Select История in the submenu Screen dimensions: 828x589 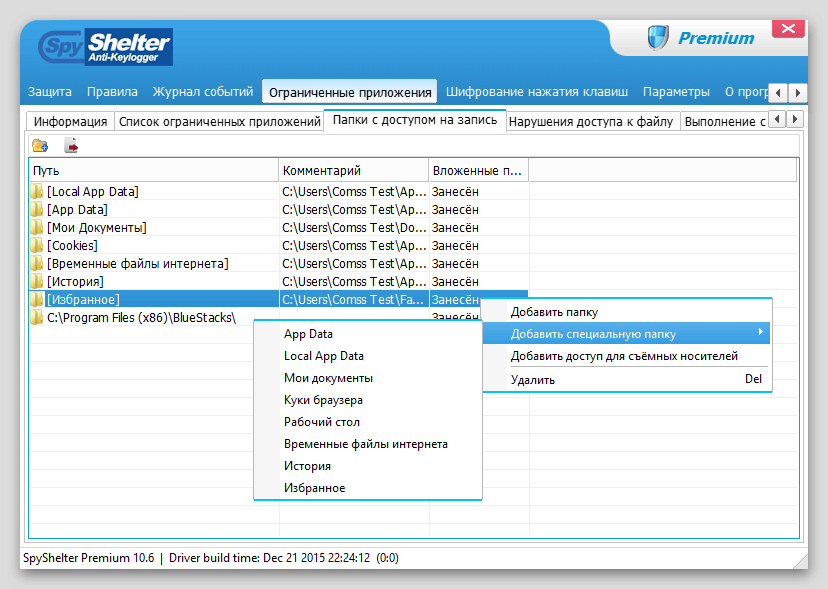(x=368, y=466)
